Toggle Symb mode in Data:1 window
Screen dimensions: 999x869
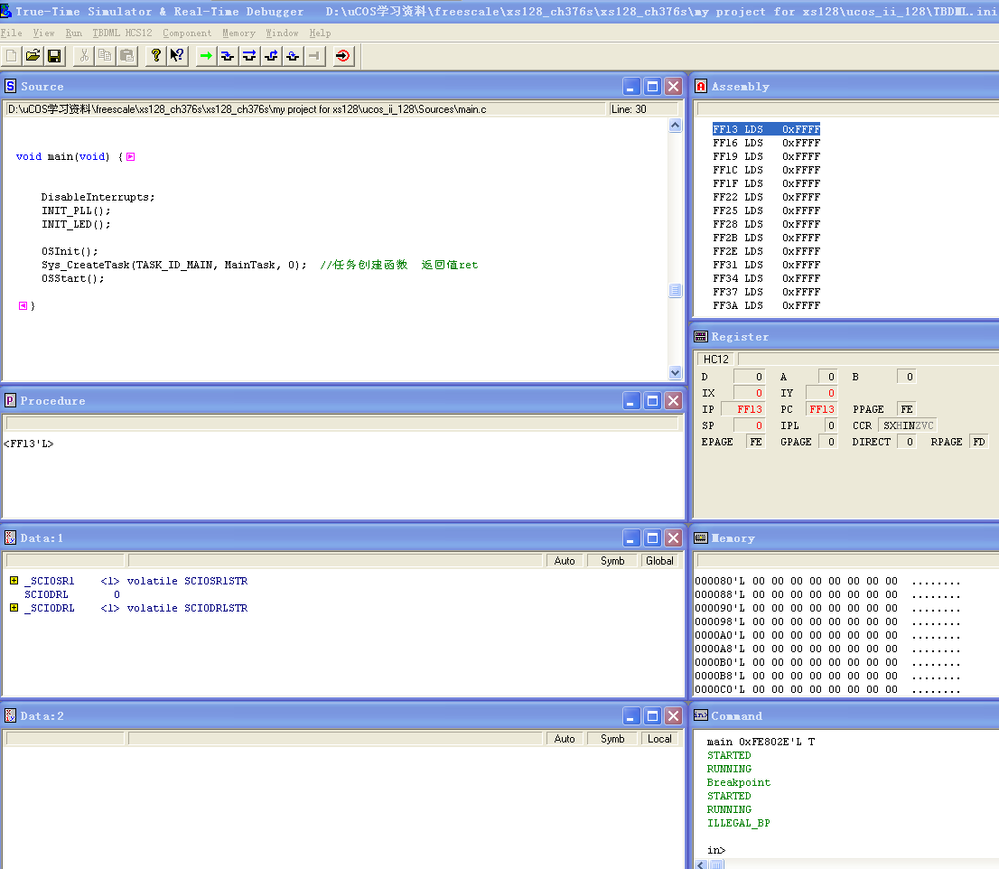(612, 561)
